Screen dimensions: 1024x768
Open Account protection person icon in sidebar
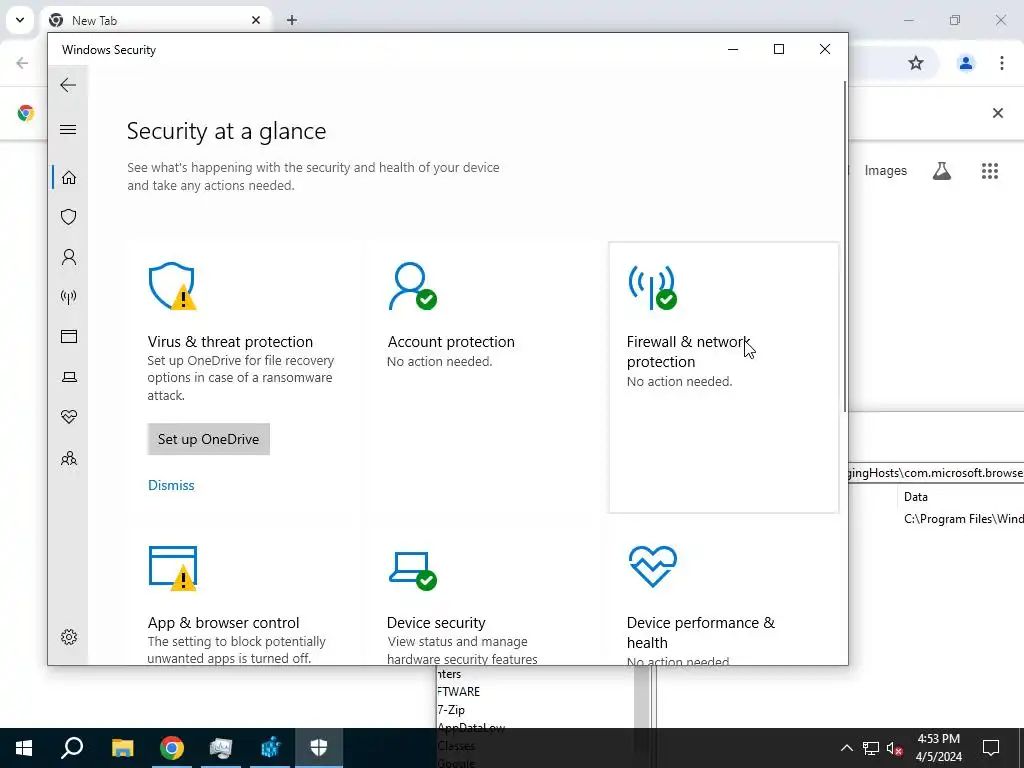(x=69, y=257)
